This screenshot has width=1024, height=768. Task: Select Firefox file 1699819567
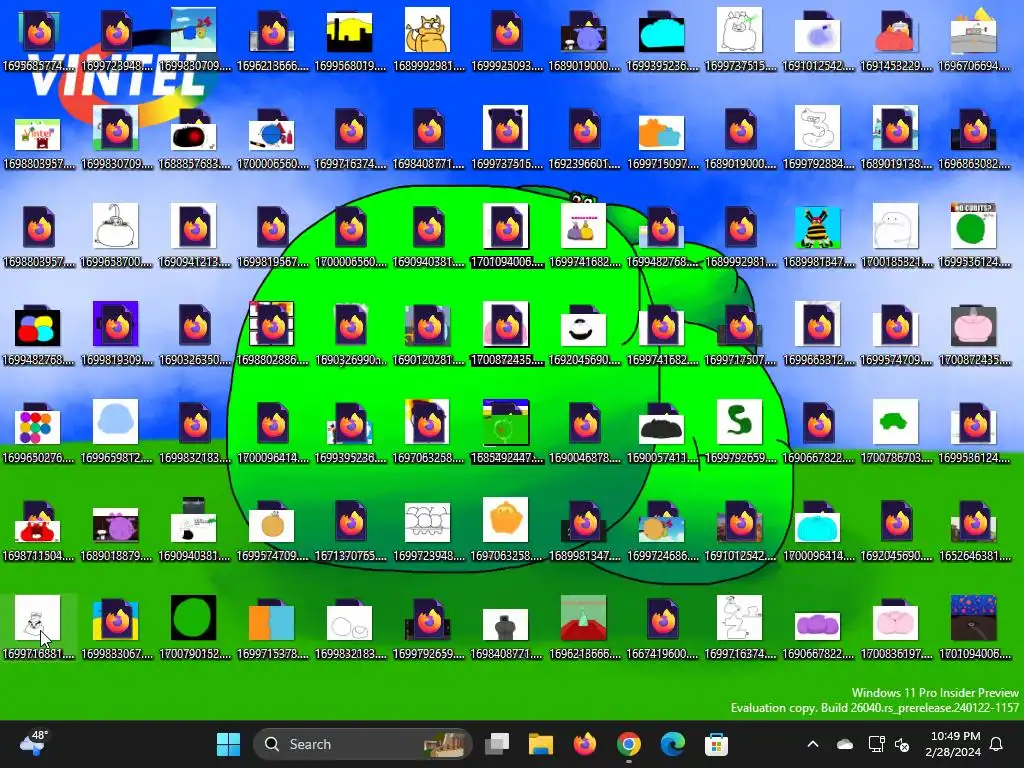coord(272,236)
